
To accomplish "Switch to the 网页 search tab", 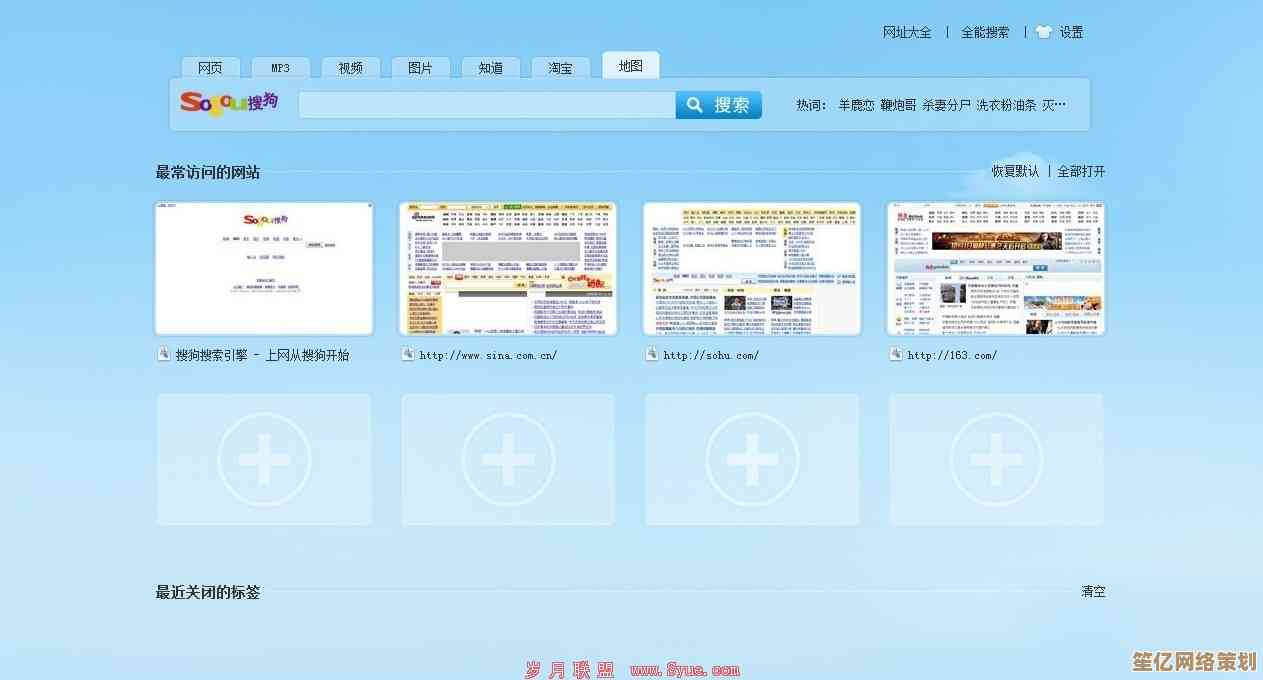I will click(210, 68).
